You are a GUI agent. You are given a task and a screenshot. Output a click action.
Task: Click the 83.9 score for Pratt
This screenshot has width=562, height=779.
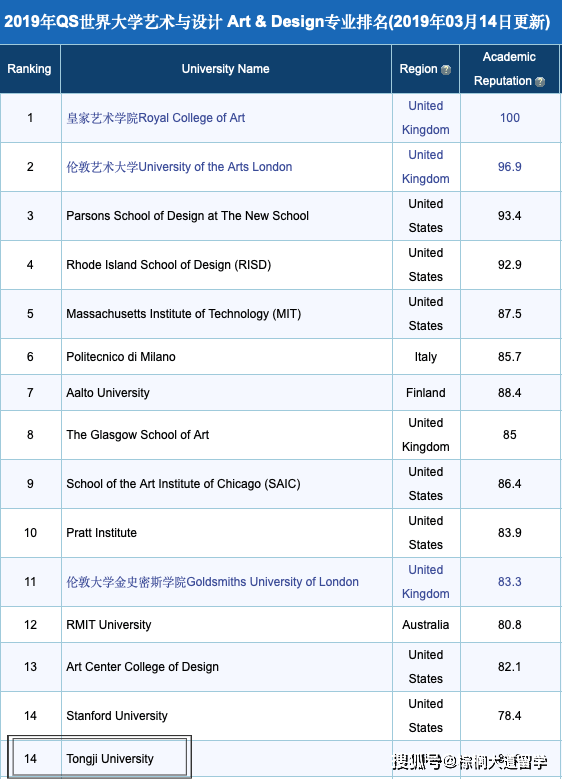coord(509,533)
